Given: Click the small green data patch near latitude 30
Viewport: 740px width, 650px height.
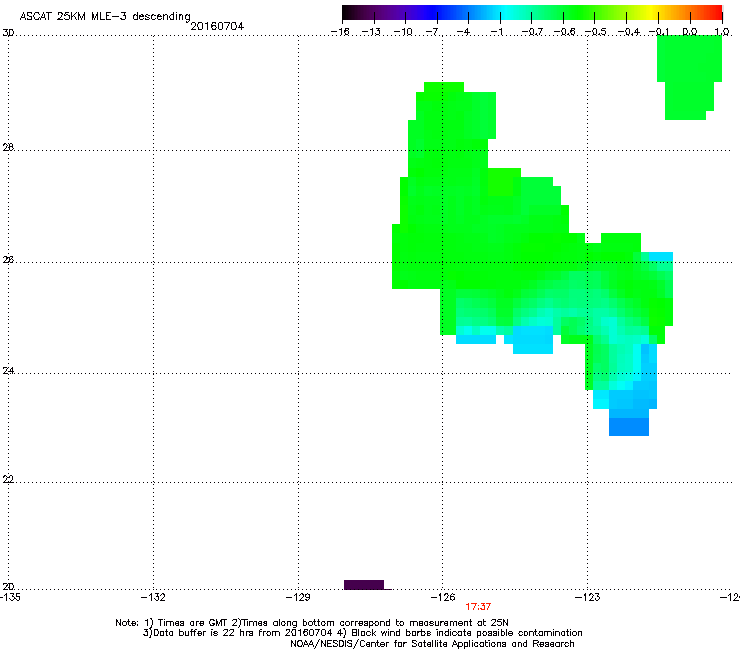Looking at the screenshot, I should 689,76.
